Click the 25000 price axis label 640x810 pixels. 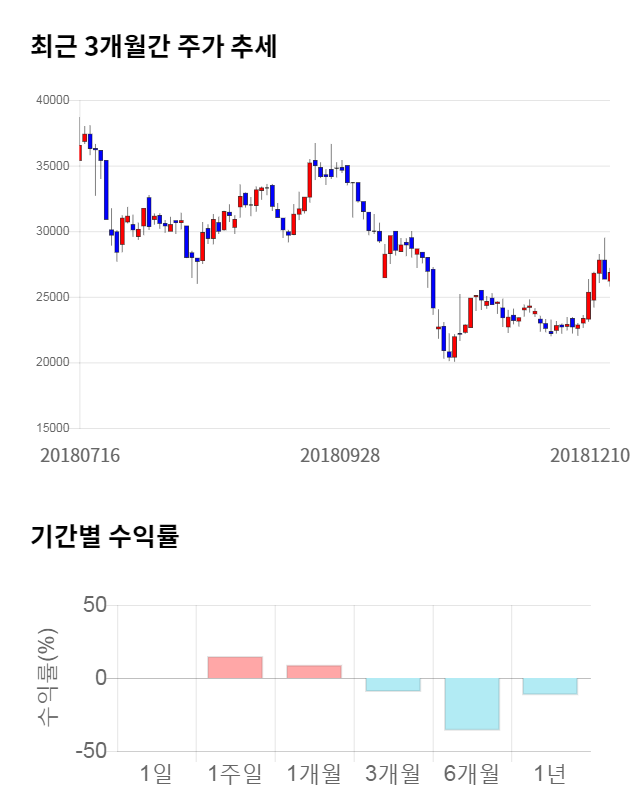click(x=52, y=297)
